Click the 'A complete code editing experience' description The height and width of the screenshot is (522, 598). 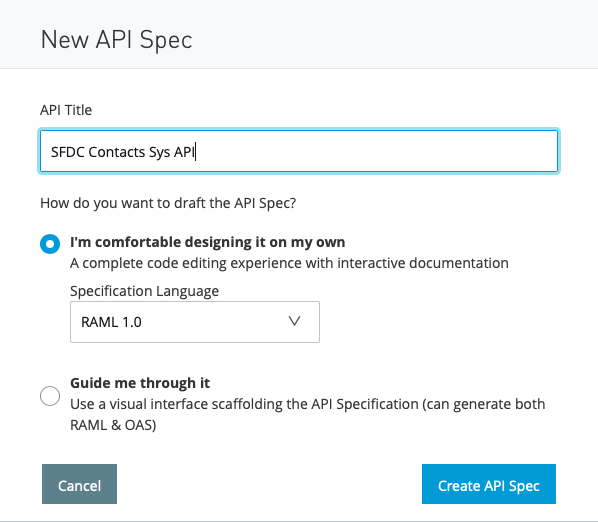tap(289, 263)
